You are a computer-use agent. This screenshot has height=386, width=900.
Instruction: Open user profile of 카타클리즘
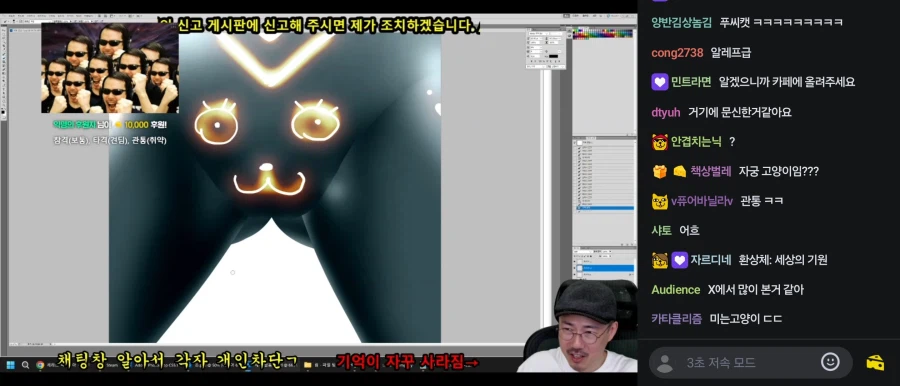coord(677,319)
